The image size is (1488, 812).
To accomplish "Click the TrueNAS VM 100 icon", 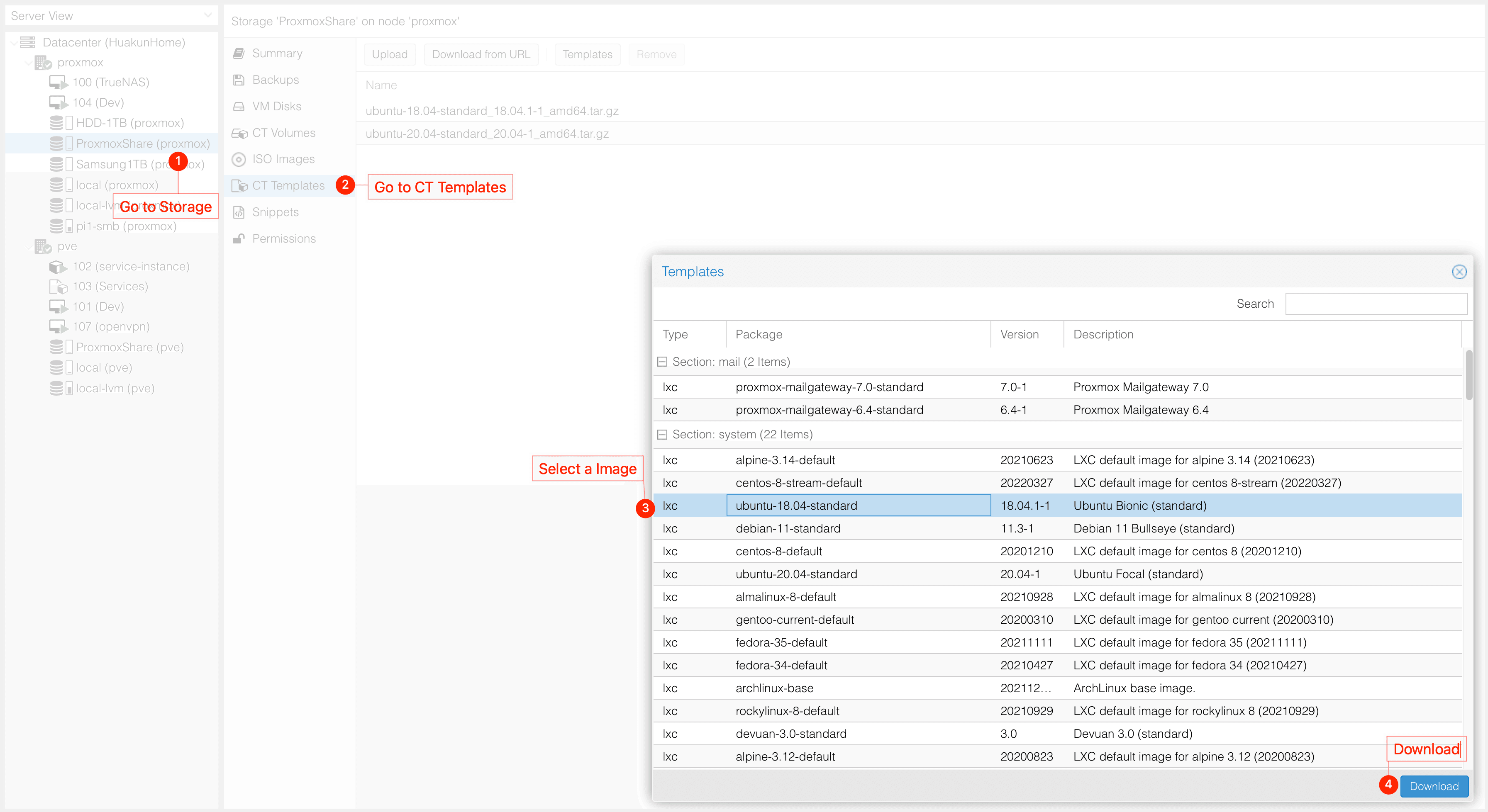I will pos(58,83).
